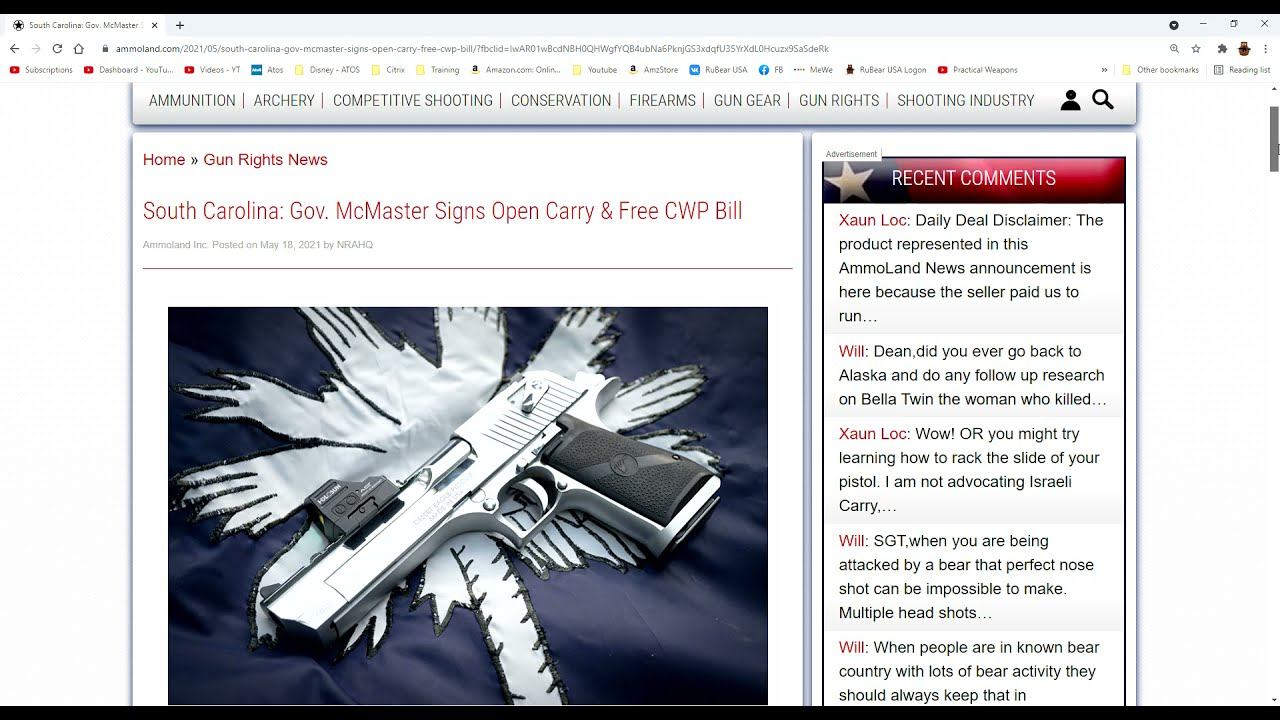The height and width of the screenshot is (720, 1280).
Task: Open the GUN RIGHTS menu
Action: (839, 100)
